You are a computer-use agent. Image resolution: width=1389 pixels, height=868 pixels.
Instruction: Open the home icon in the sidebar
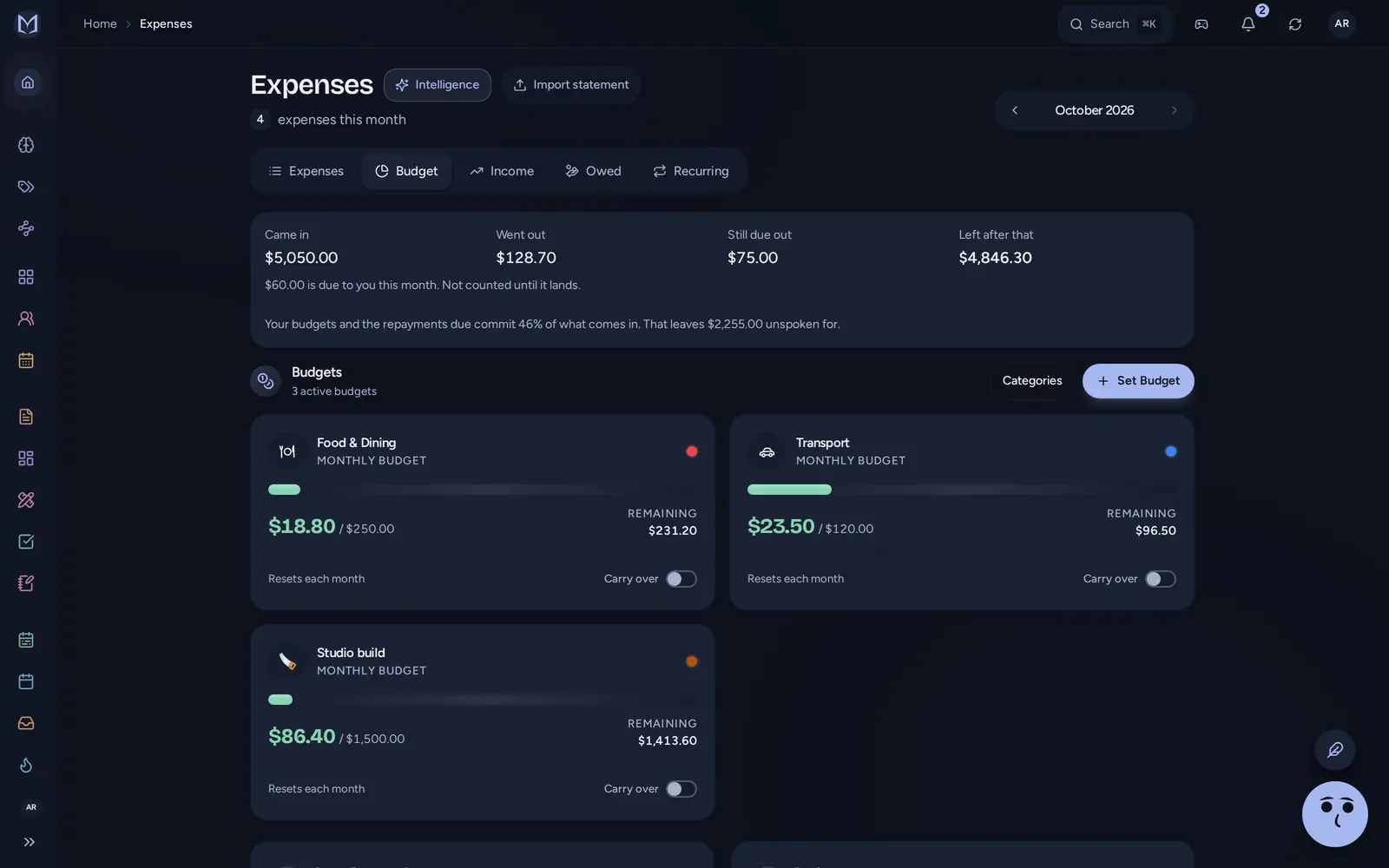click(28, 82)
